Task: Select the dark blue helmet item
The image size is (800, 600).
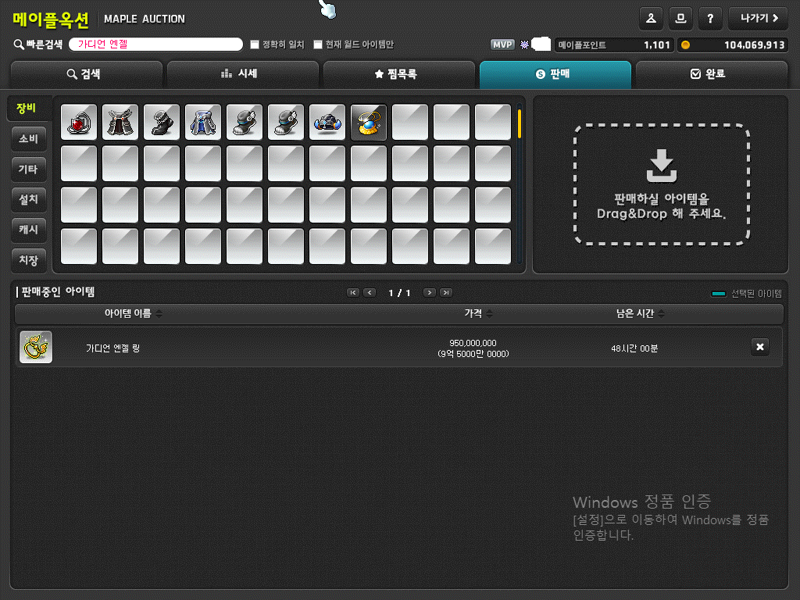Action: (327, 122)
